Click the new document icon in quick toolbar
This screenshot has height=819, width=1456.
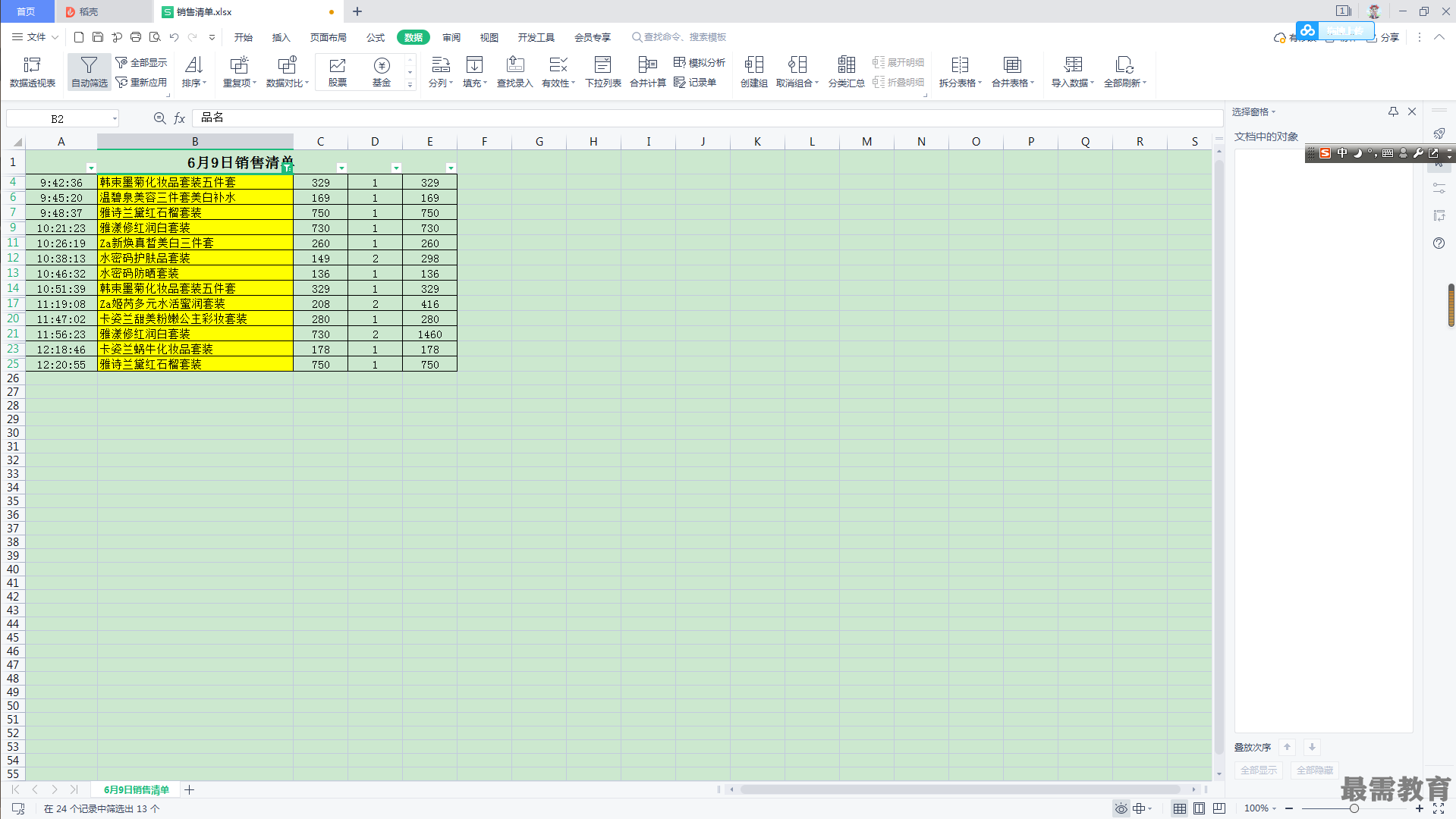(79, 37)
